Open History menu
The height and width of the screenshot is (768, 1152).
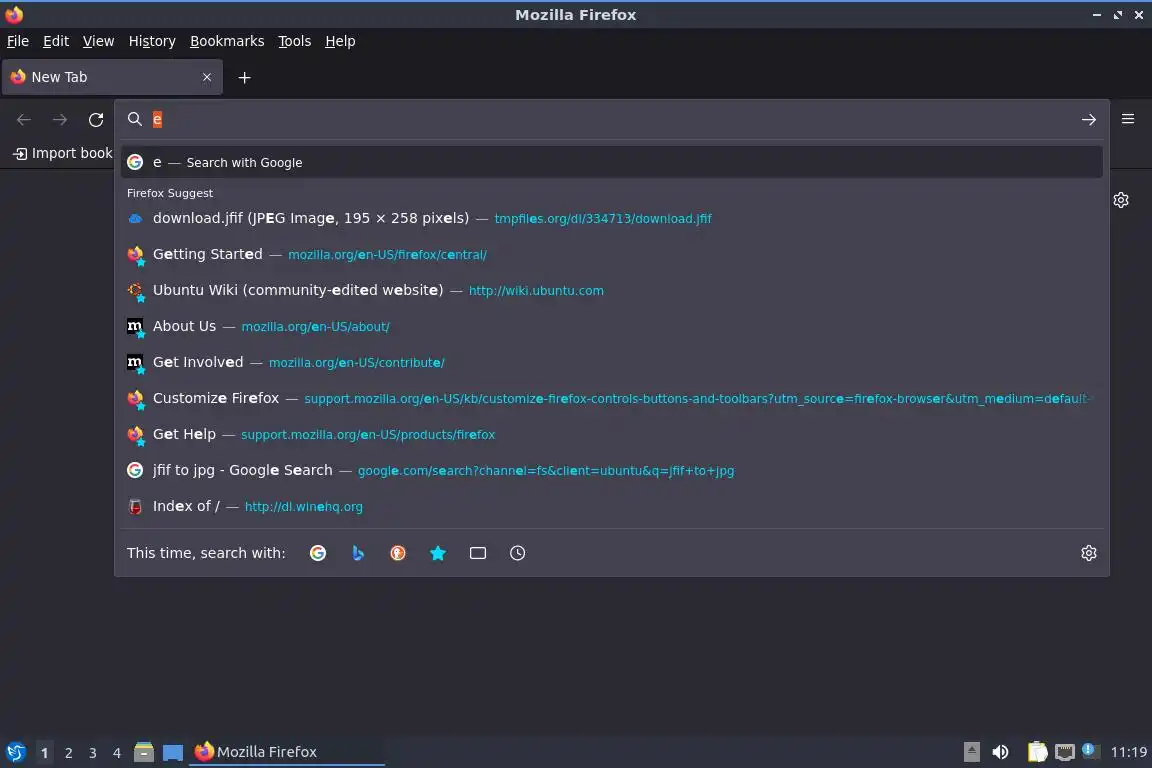click(152, 41)
